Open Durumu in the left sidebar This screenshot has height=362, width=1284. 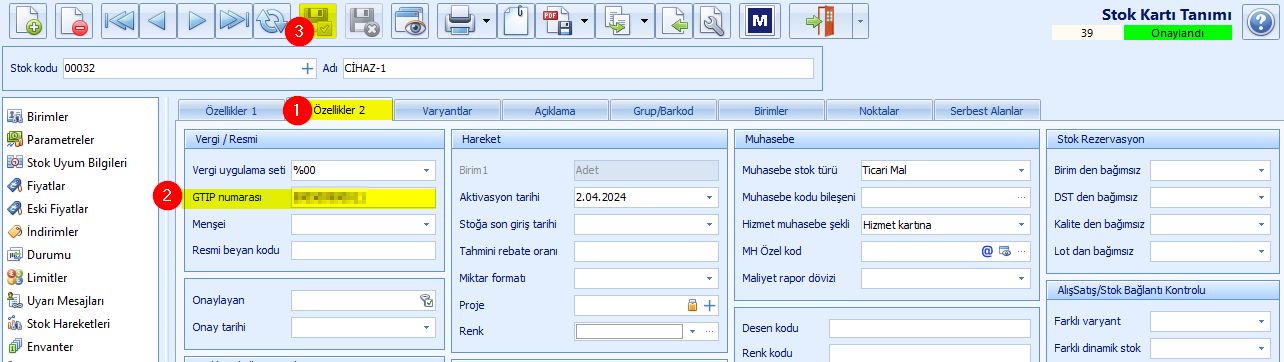pos(49,255)
